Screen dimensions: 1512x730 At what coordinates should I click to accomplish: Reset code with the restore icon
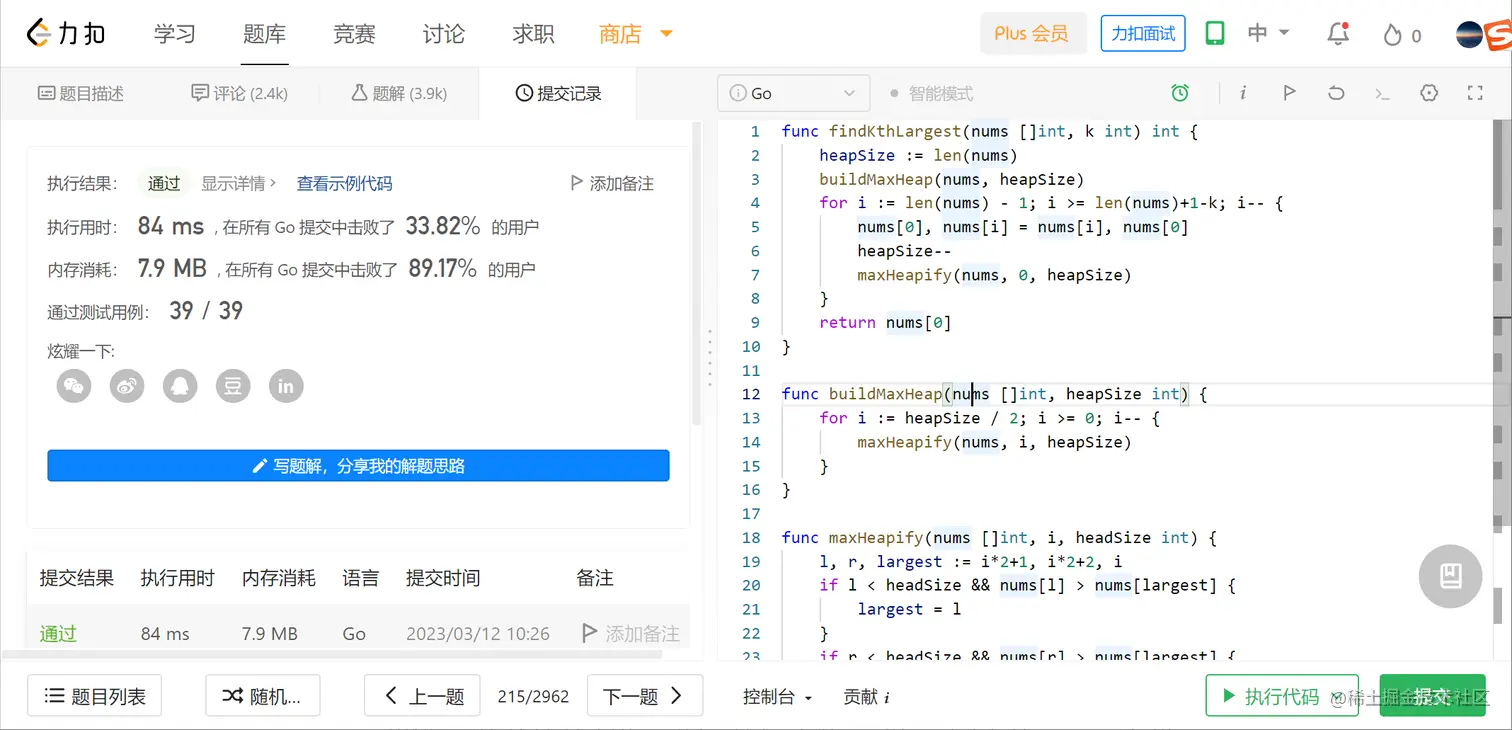[x=1336, y=93]
